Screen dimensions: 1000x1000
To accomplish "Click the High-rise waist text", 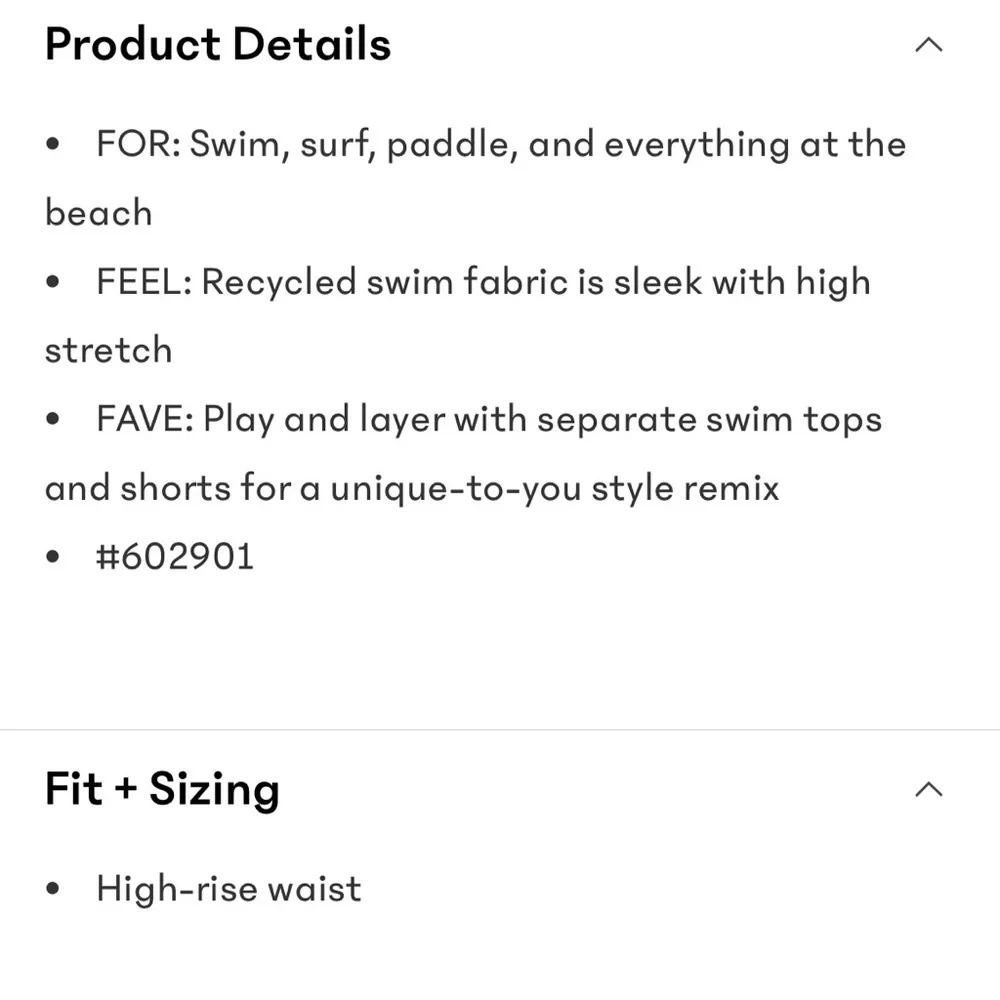I will coord(229,888).
